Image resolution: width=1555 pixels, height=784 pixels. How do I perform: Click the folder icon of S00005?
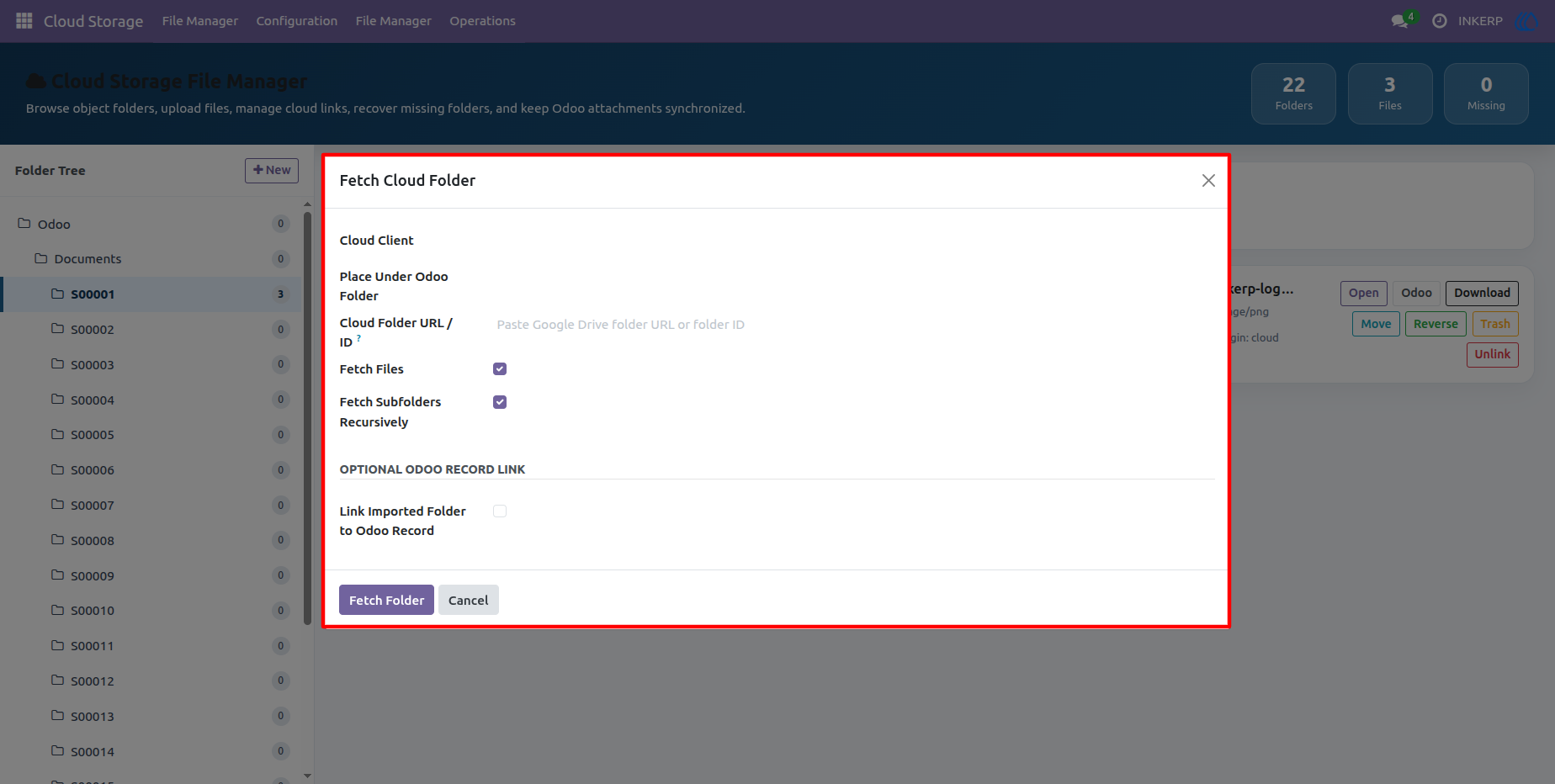click(x=58, y=434)
